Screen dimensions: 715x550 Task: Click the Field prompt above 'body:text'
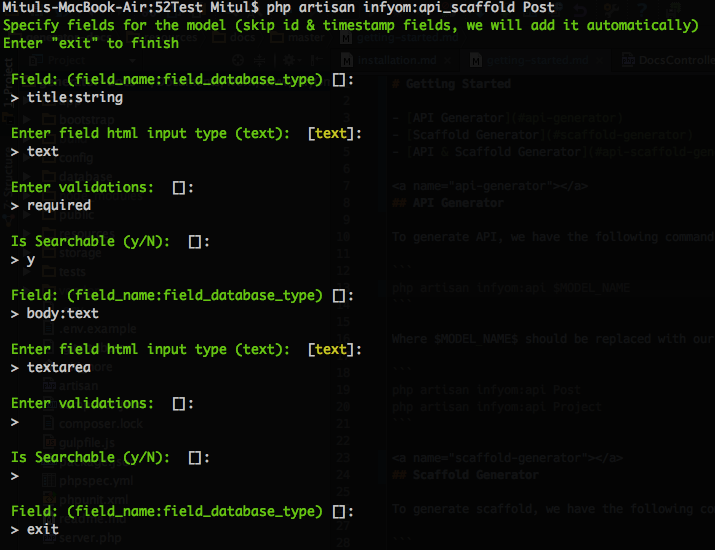tap(182, 296)
